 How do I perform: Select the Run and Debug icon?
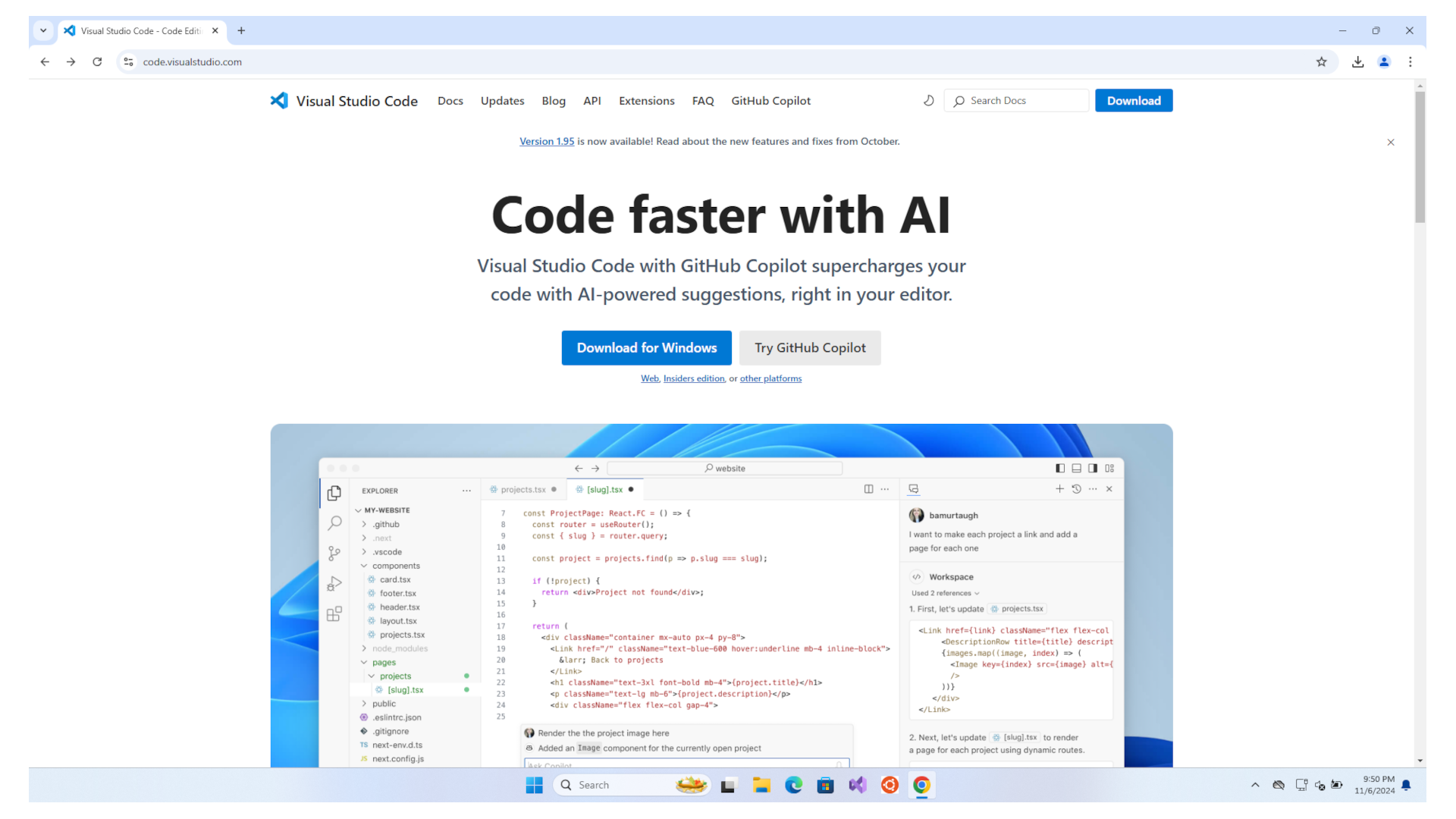334,583
